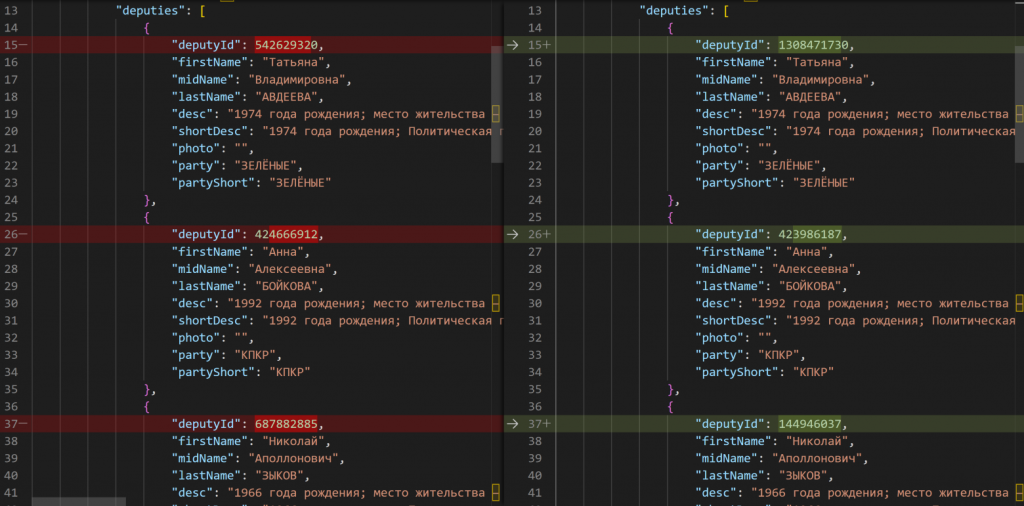Viewport: 1024px width, 506px height.
Task: Revert the change at line 26 using arrow
Action: point(513,234)
